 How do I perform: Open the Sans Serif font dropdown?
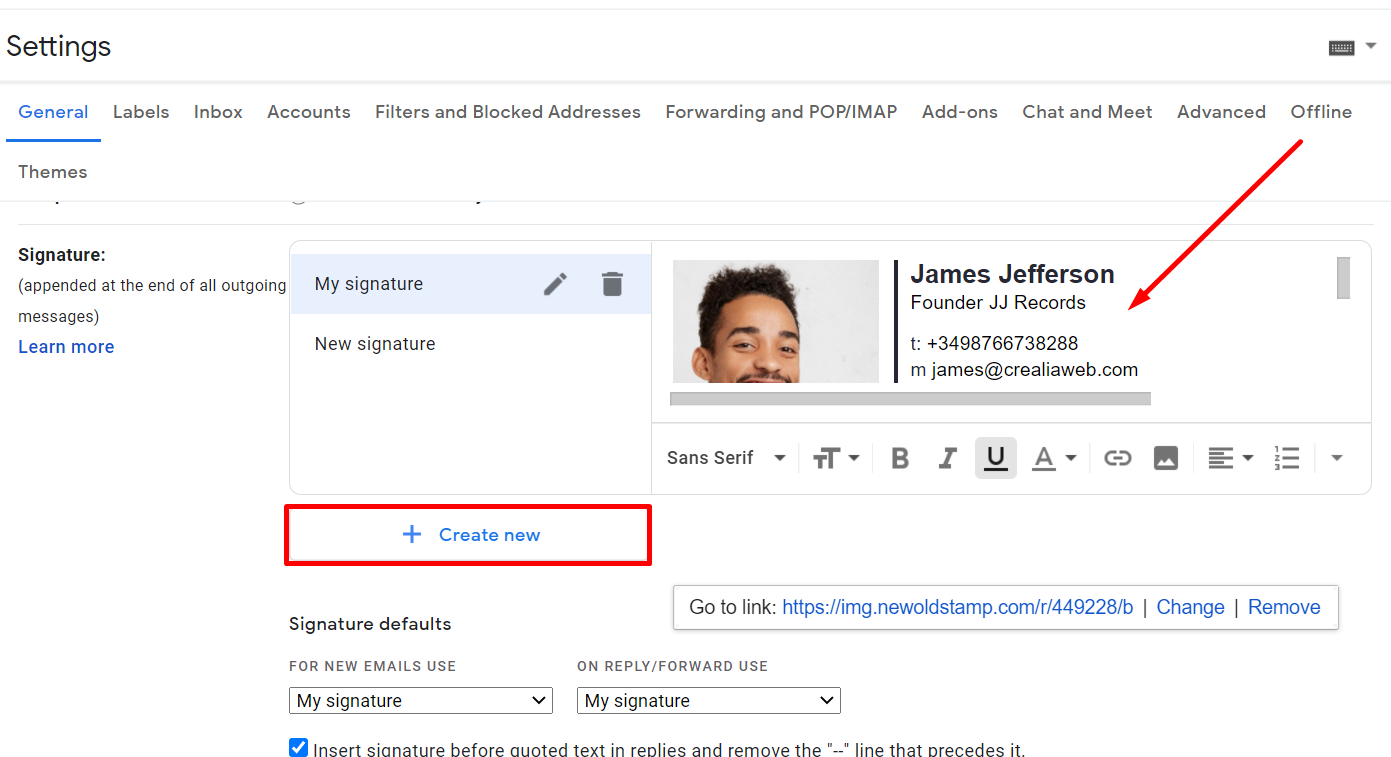726,458
